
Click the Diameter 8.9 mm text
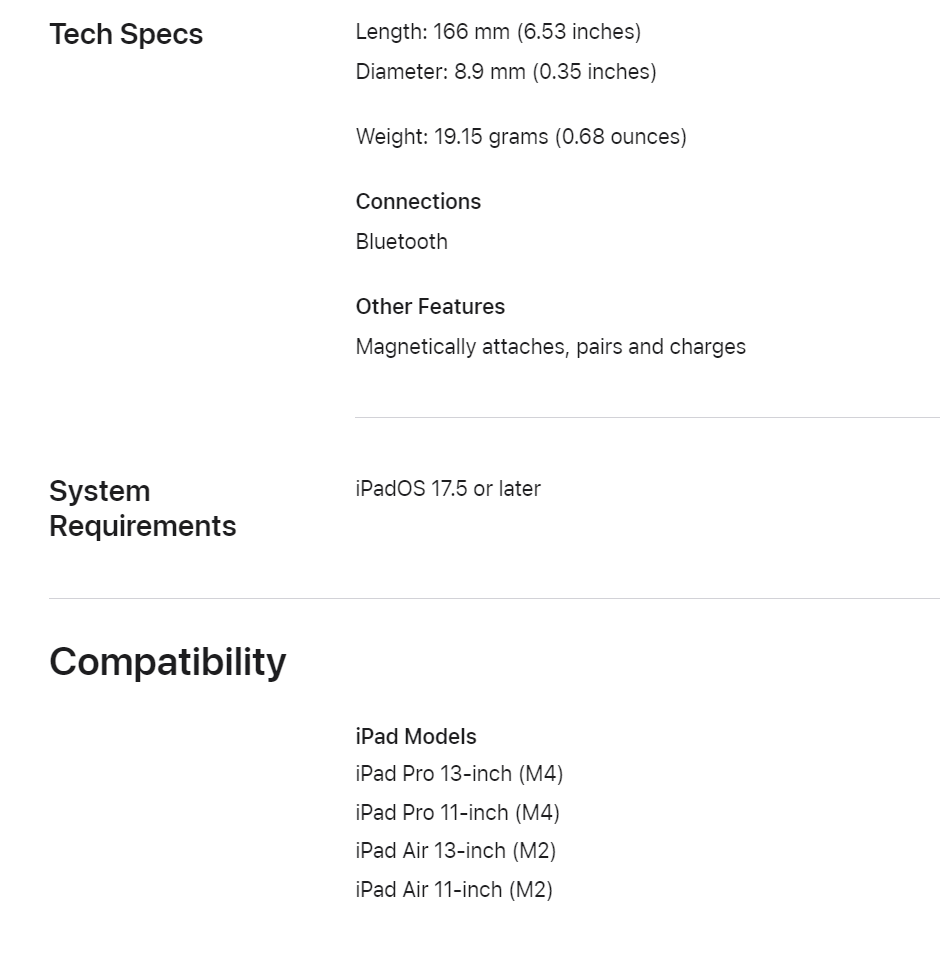(x=506, y=72)
